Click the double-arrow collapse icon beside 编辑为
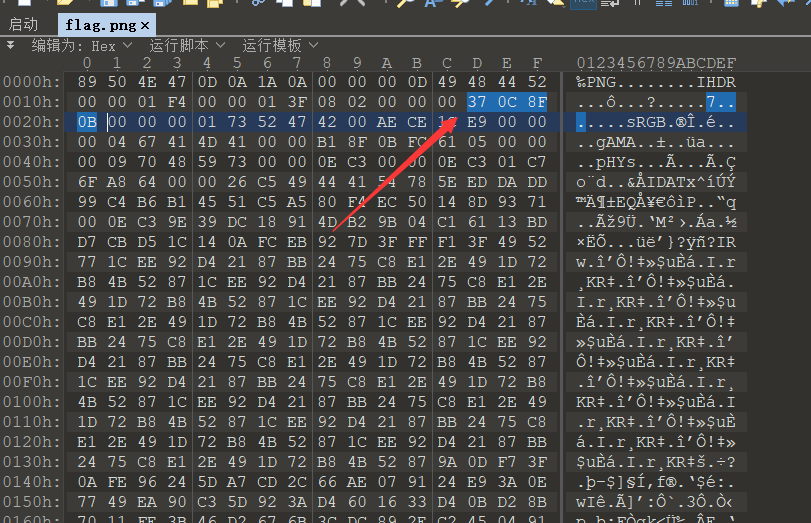 [x=10, y=45]
